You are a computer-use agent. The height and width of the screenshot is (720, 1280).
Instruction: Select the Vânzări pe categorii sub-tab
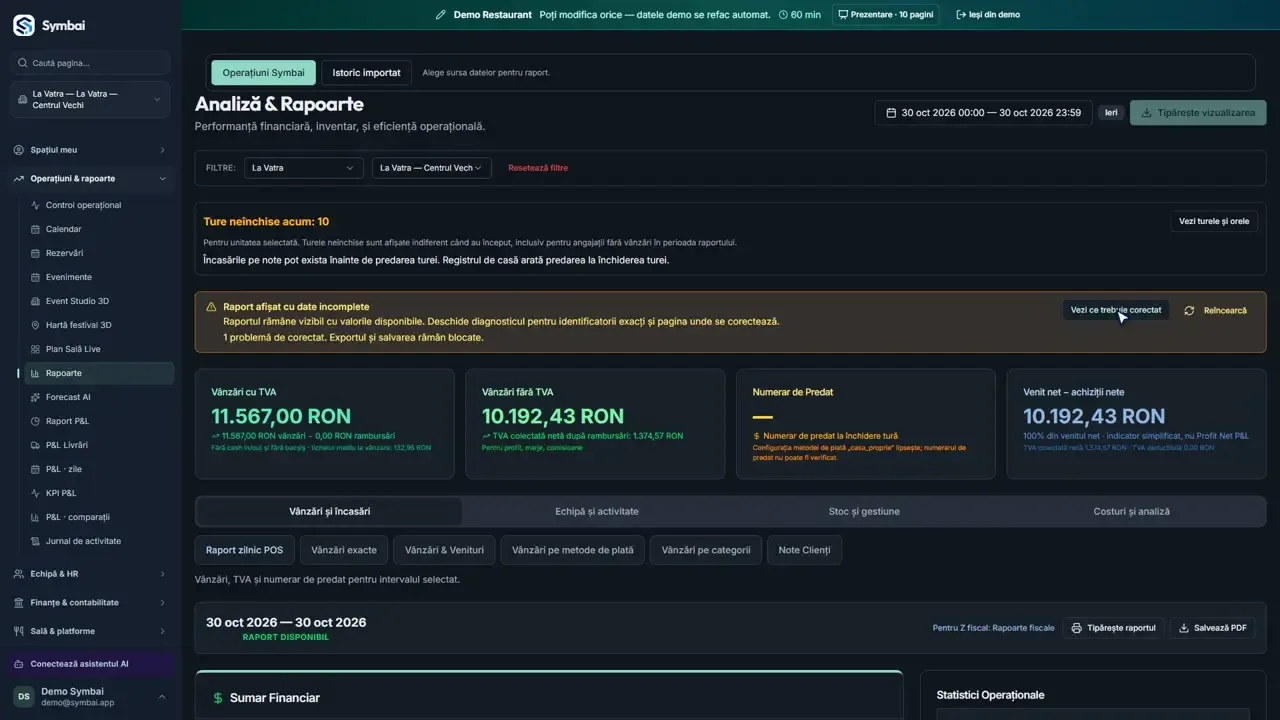(706, 550)
